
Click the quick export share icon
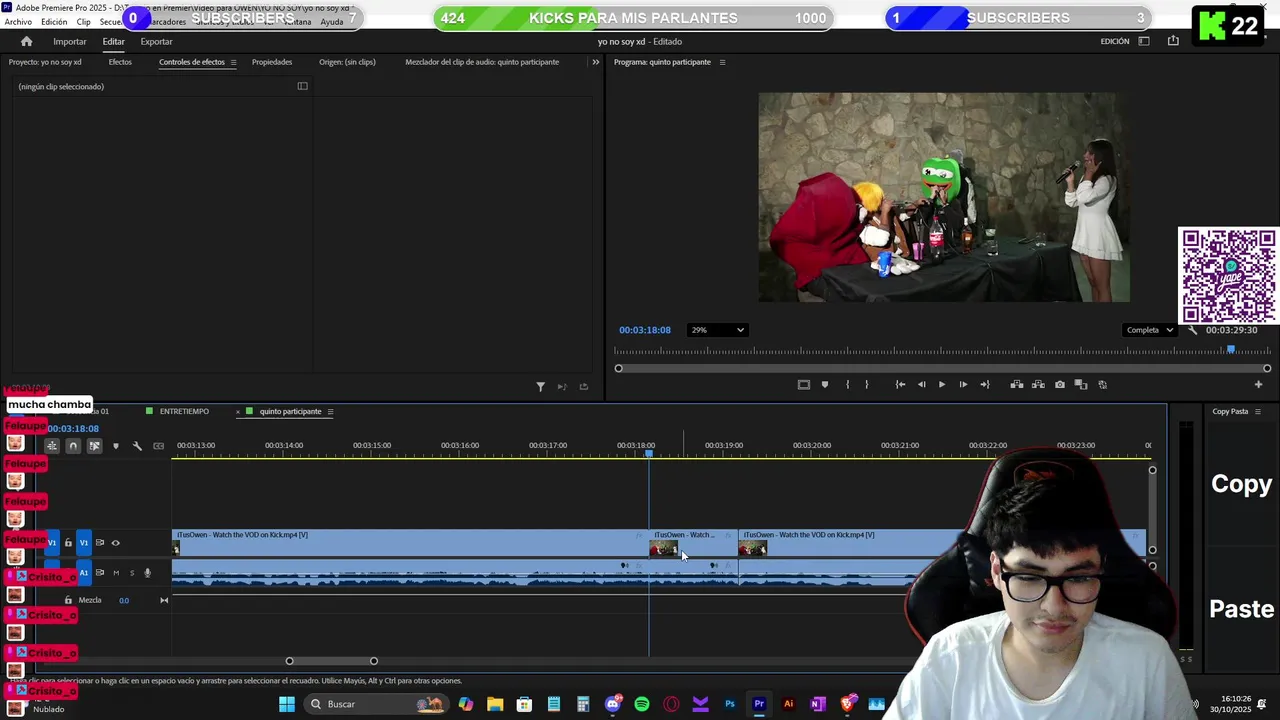[1173, 41]
